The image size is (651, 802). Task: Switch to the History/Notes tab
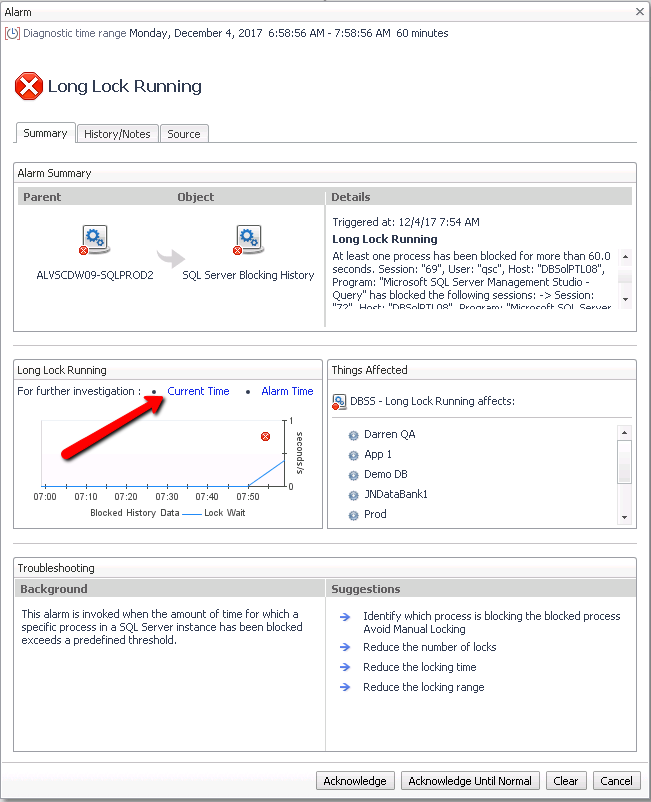pos(117,134)
